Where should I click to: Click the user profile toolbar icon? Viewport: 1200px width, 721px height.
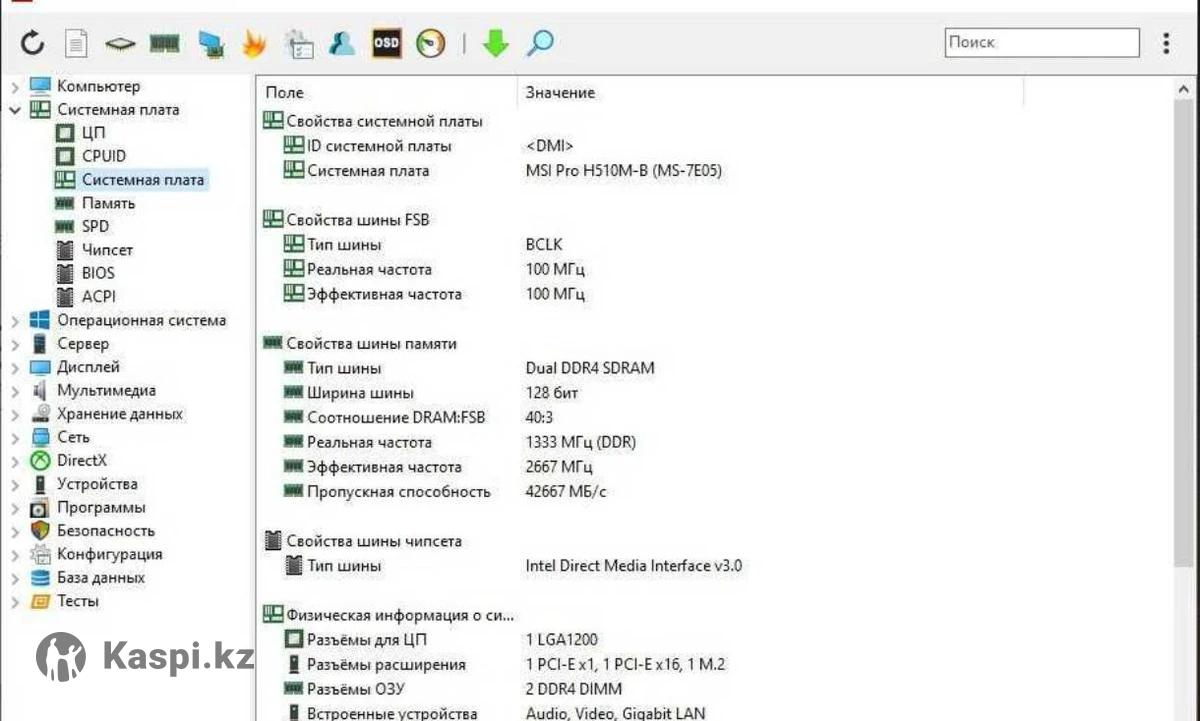pos(342,43)
